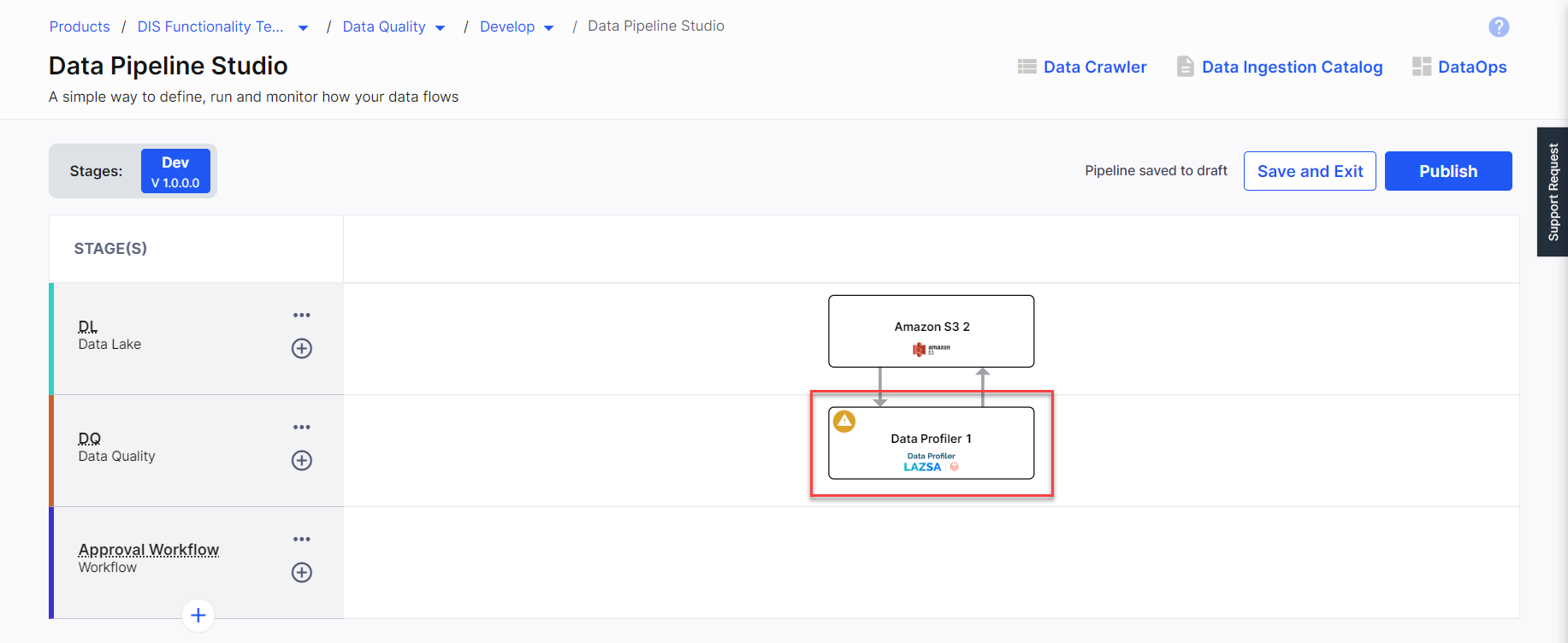
Task: Select the Dev V 1.0.0.0 stage tab
Action: 175,171
